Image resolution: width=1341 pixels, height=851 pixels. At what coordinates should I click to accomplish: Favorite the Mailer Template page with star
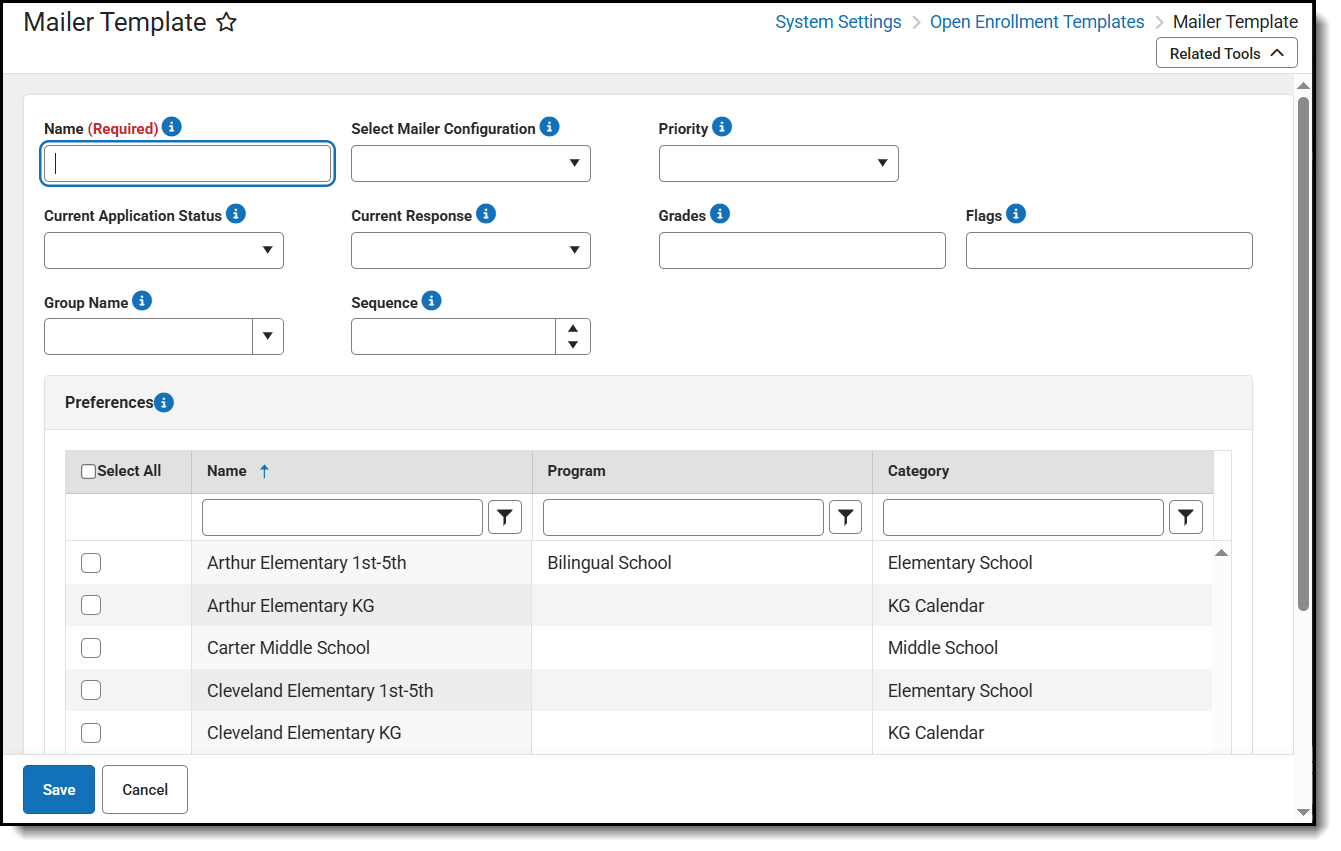coord(227,22)
